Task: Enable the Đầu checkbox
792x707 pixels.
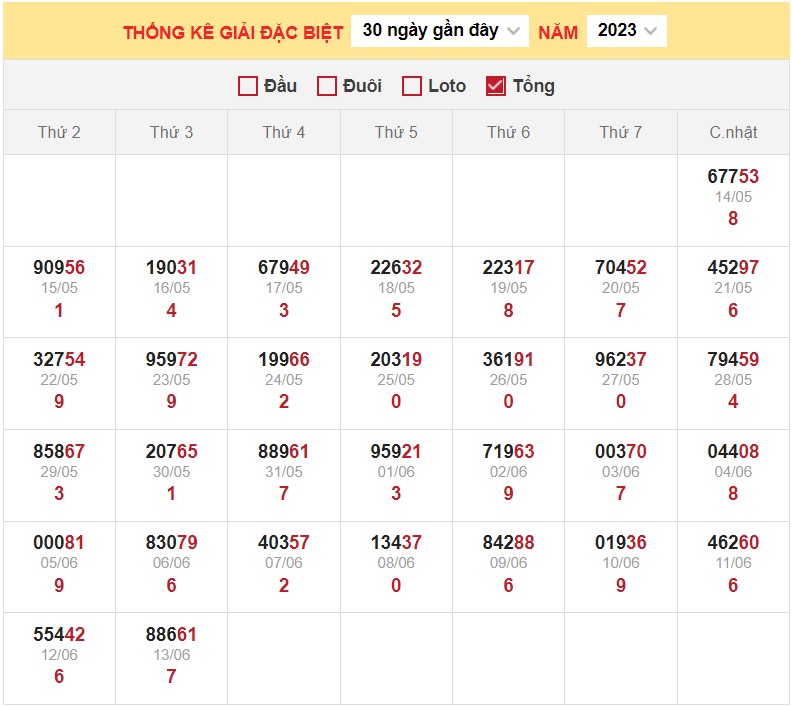Action: (x=249, y=86)
